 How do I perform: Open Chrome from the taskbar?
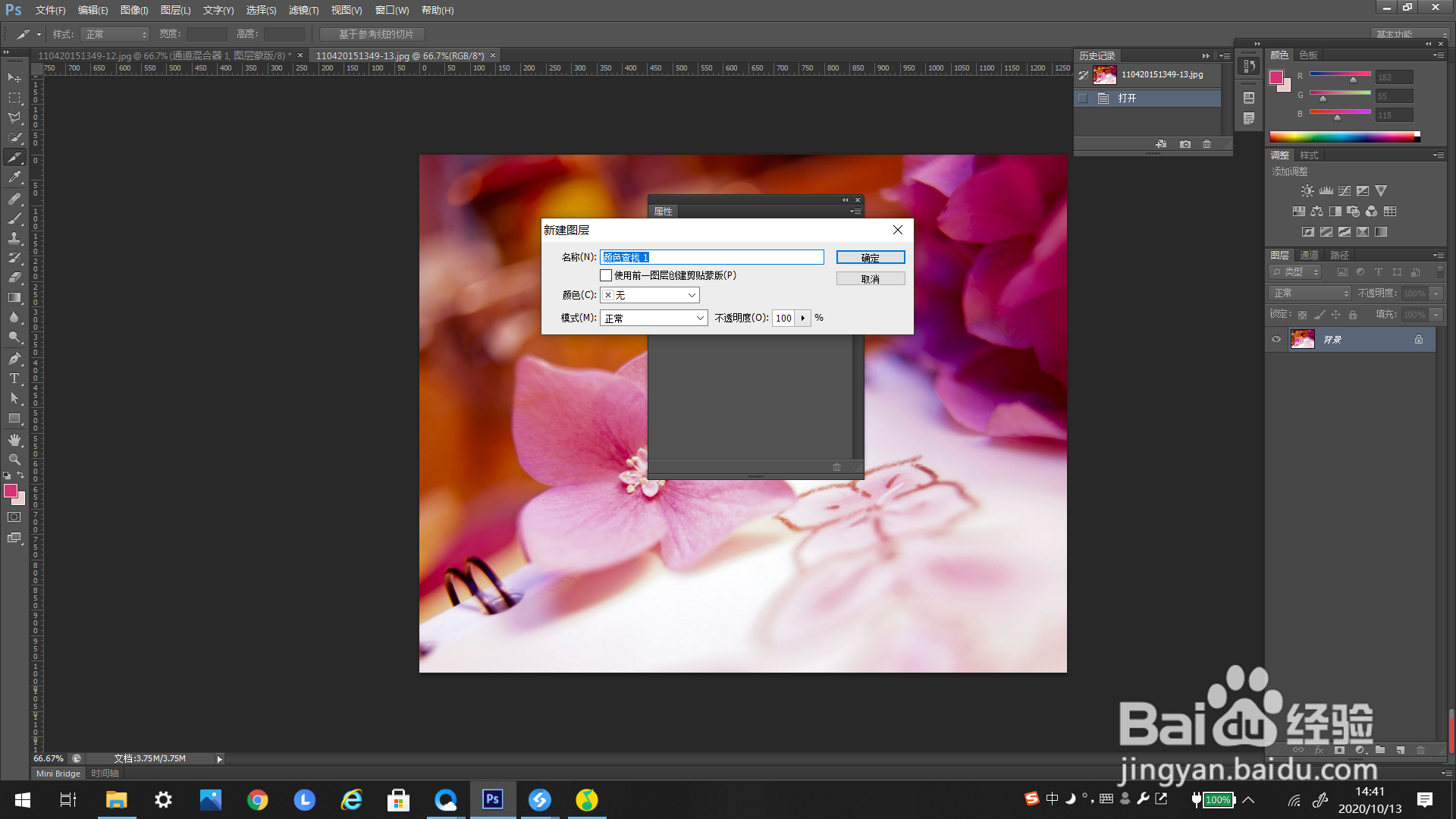258,800
